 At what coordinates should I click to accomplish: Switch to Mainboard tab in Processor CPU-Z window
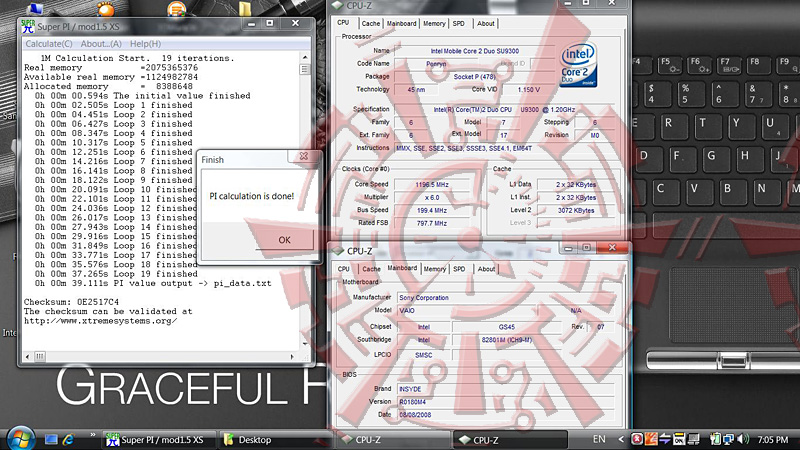(x=402, y=23)
